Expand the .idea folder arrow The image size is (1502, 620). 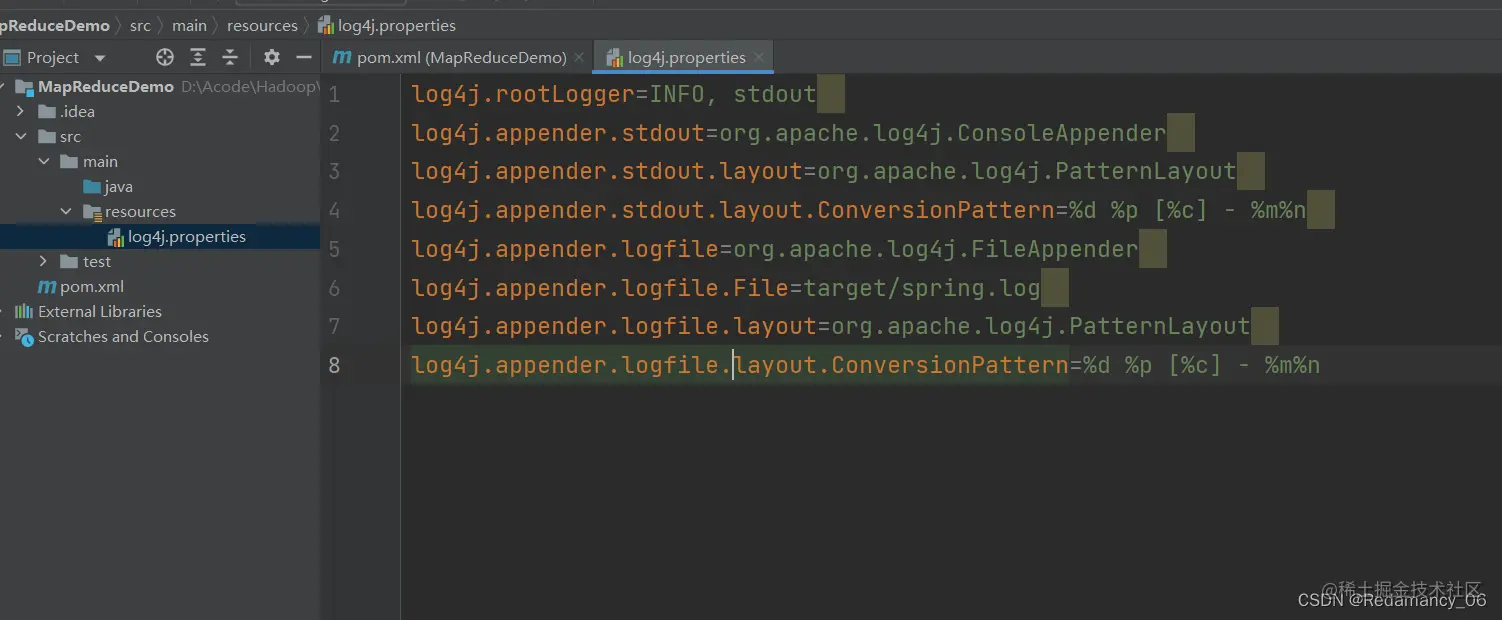click(x=21, y=111)
